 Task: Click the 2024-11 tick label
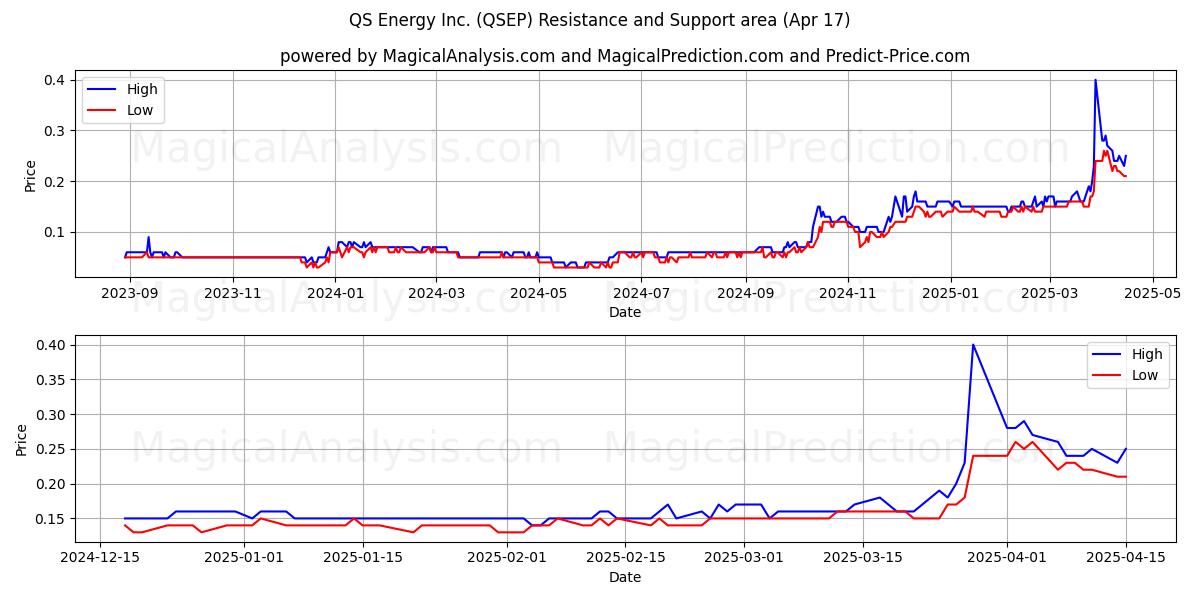point(848,293)
